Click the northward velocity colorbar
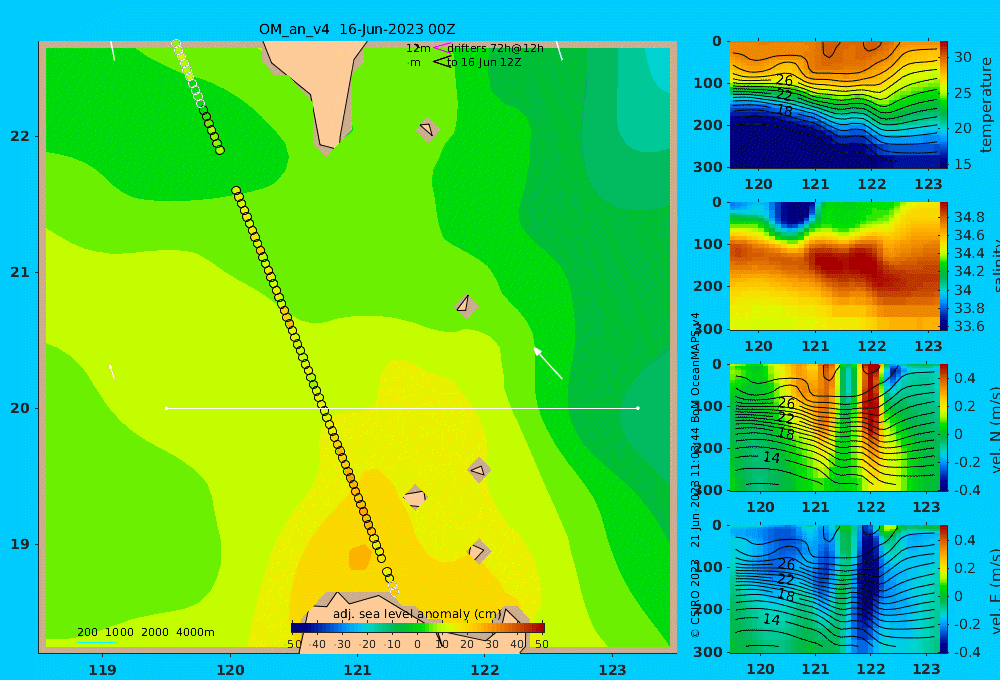This screenshot has height=680, width=1000. coord(944,427)
